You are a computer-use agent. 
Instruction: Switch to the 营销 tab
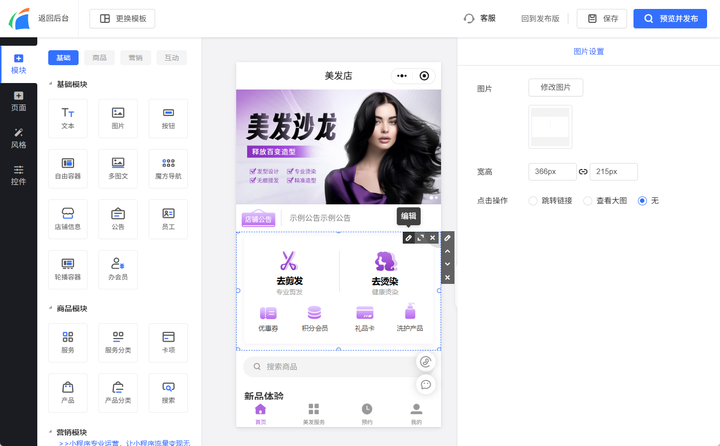click(x=135, y=58)
